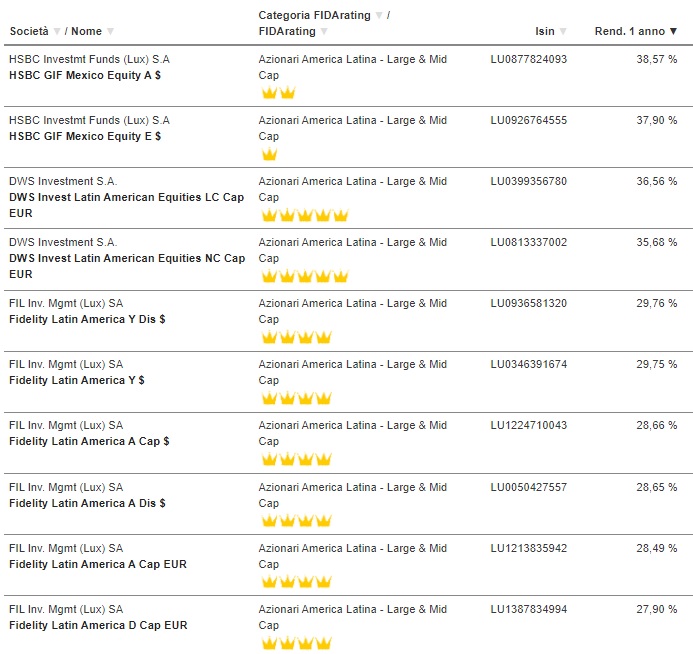Sort by Nome column arrow
Viewport: 693px width, 654px height.
click(110, 31)
